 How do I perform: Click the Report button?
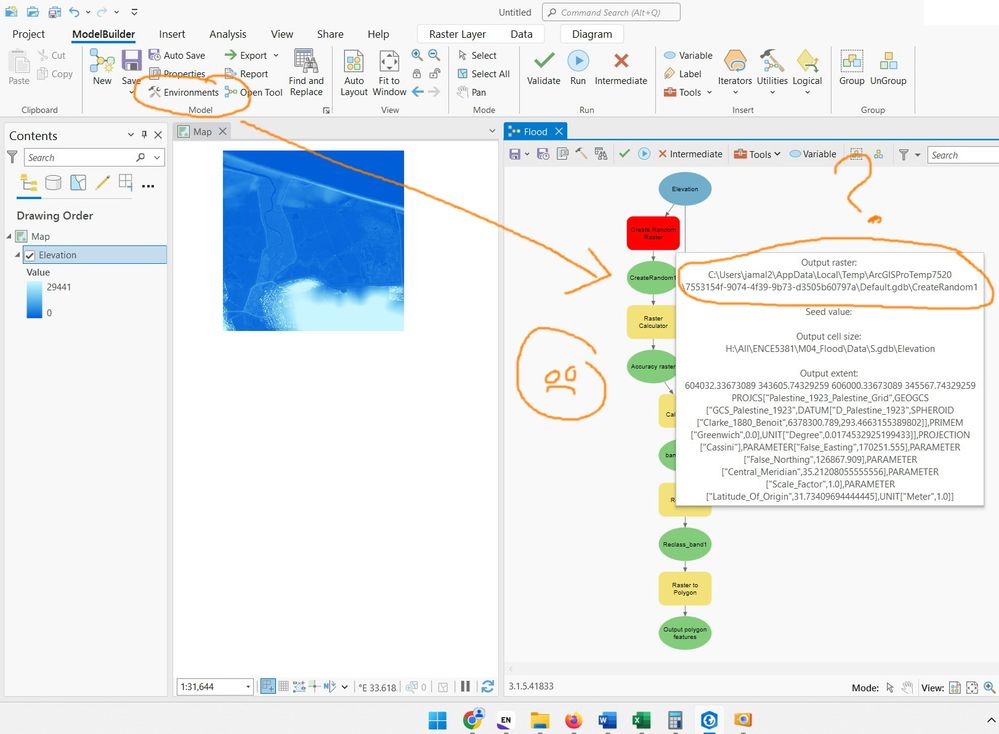(247, 74)
